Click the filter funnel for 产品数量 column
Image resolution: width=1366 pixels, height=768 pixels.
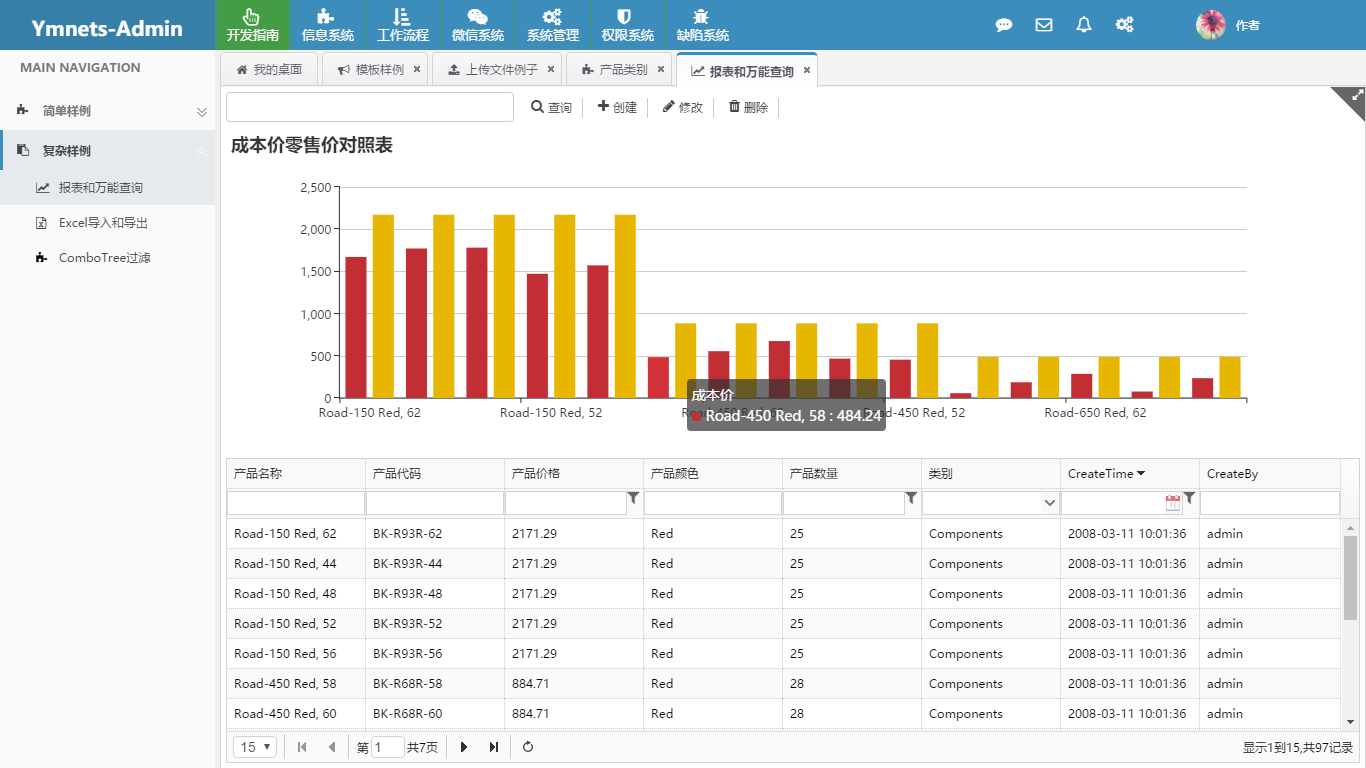911,498
